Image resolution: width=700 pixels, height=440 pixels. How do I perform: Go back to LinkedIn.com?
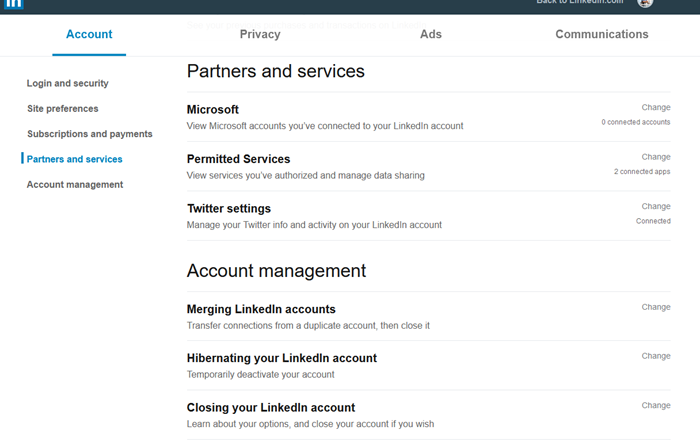point(579,2)
